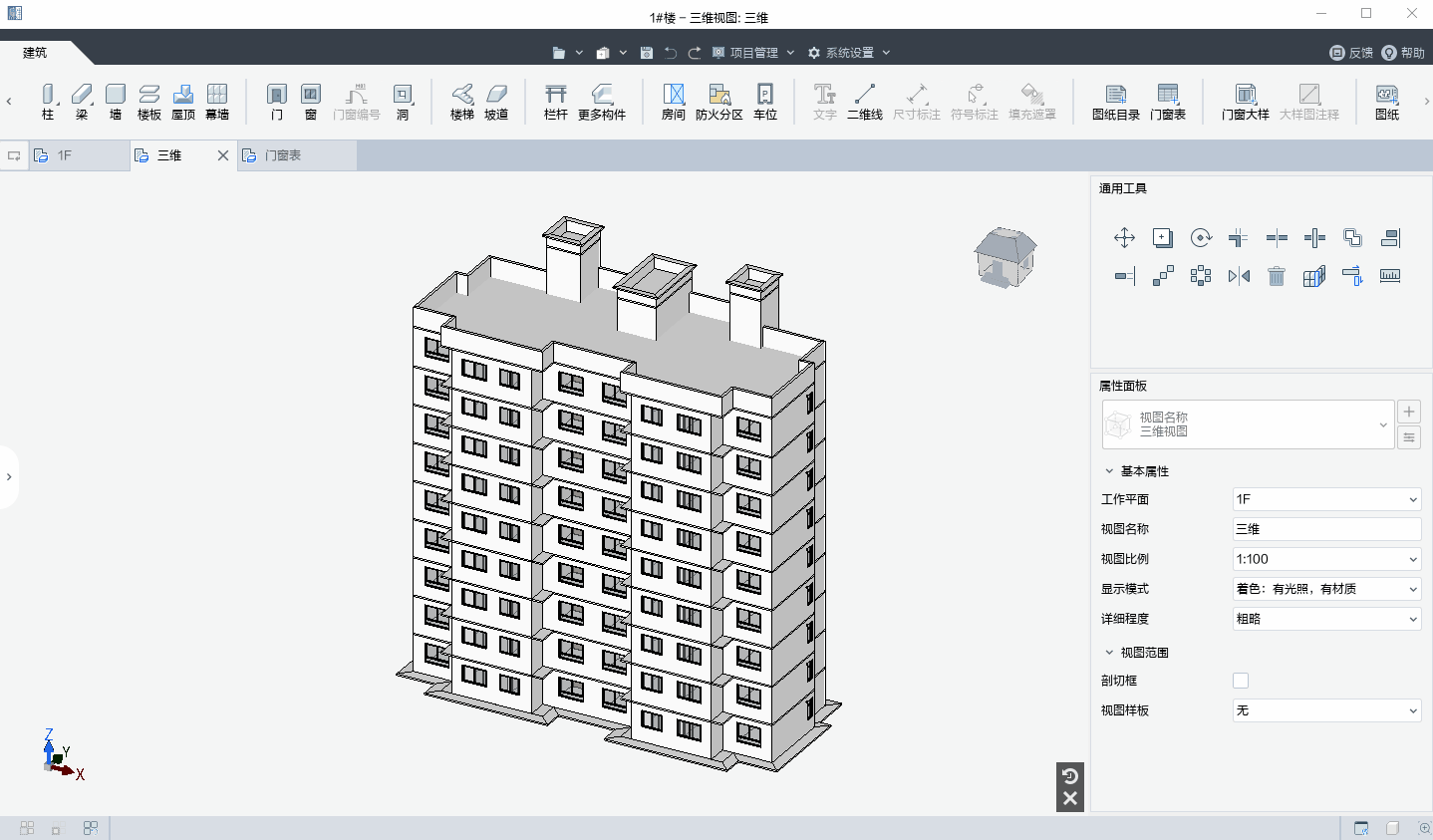Select the corner trim tool in 通用工具
Screen dimensions: 1433x840
click(1239, 237)
